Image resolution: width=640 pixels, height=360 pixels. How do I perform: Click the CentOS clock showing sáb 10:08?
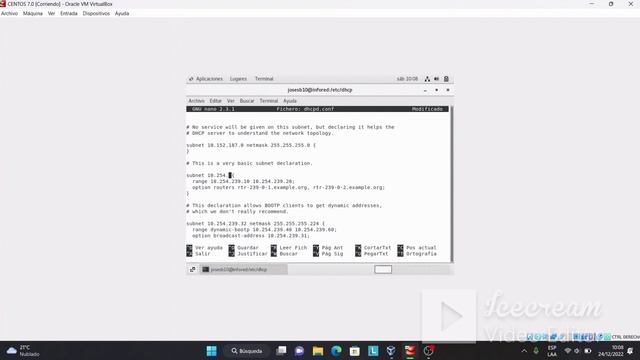click(x=407, y=79)
